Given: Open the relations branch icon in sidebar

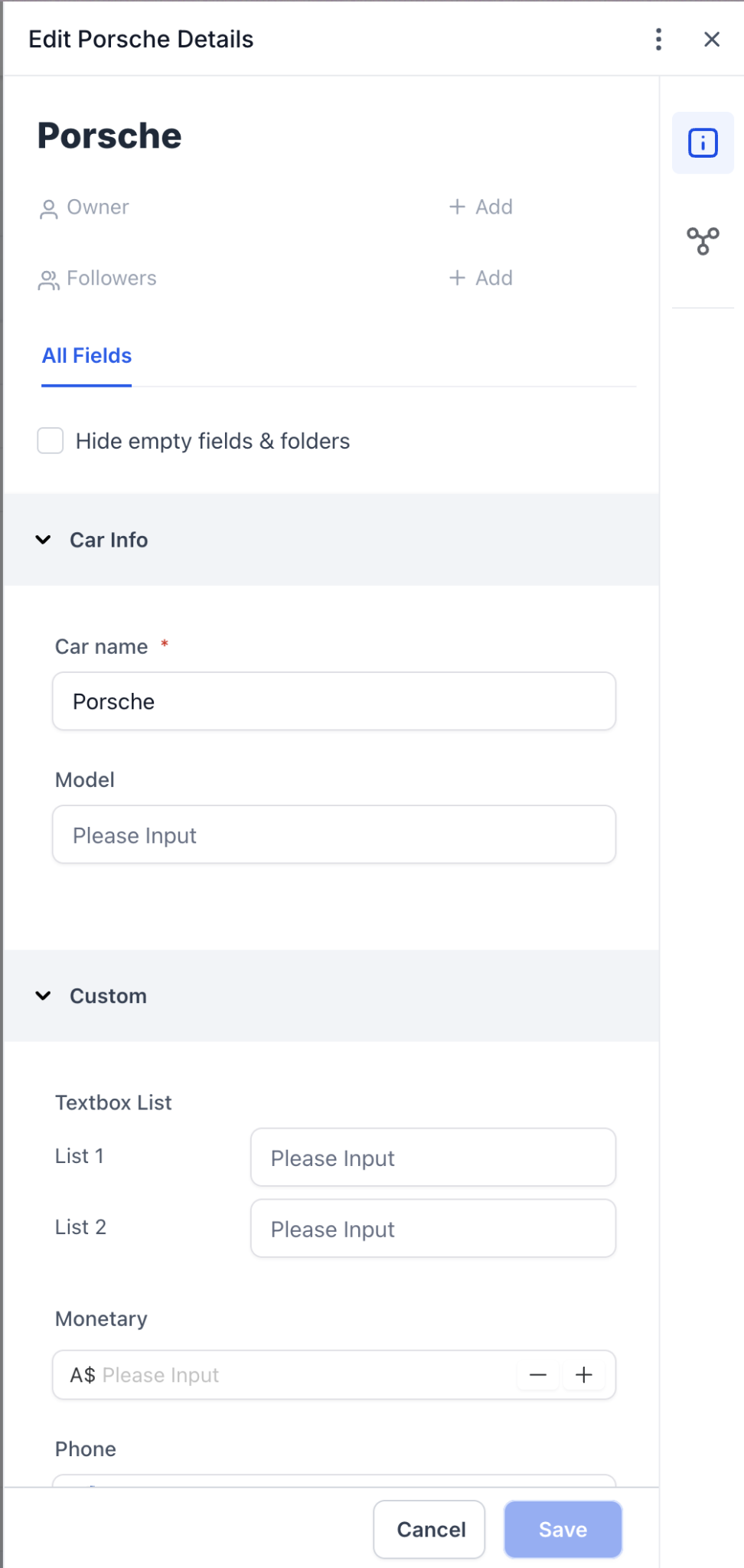Looking at the screenshot, I should (703, 241).
